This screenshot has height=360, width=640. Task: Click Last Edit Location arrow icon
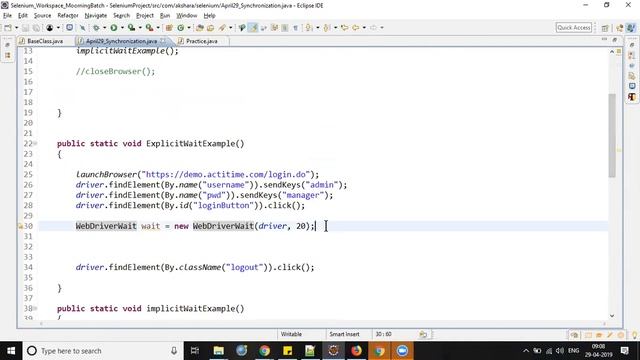click(x=344, y=28)
